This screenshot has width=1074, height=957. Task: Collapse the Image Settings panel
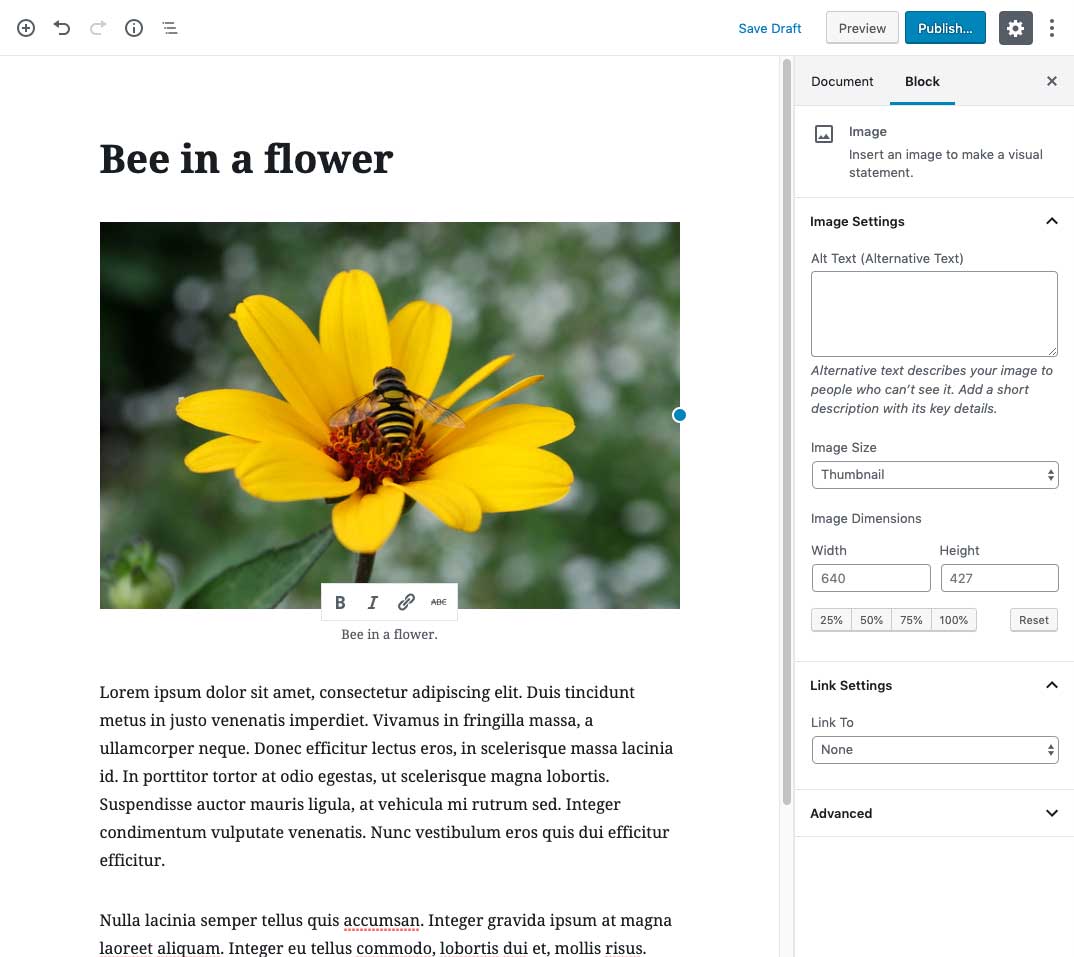(1051, 221)
